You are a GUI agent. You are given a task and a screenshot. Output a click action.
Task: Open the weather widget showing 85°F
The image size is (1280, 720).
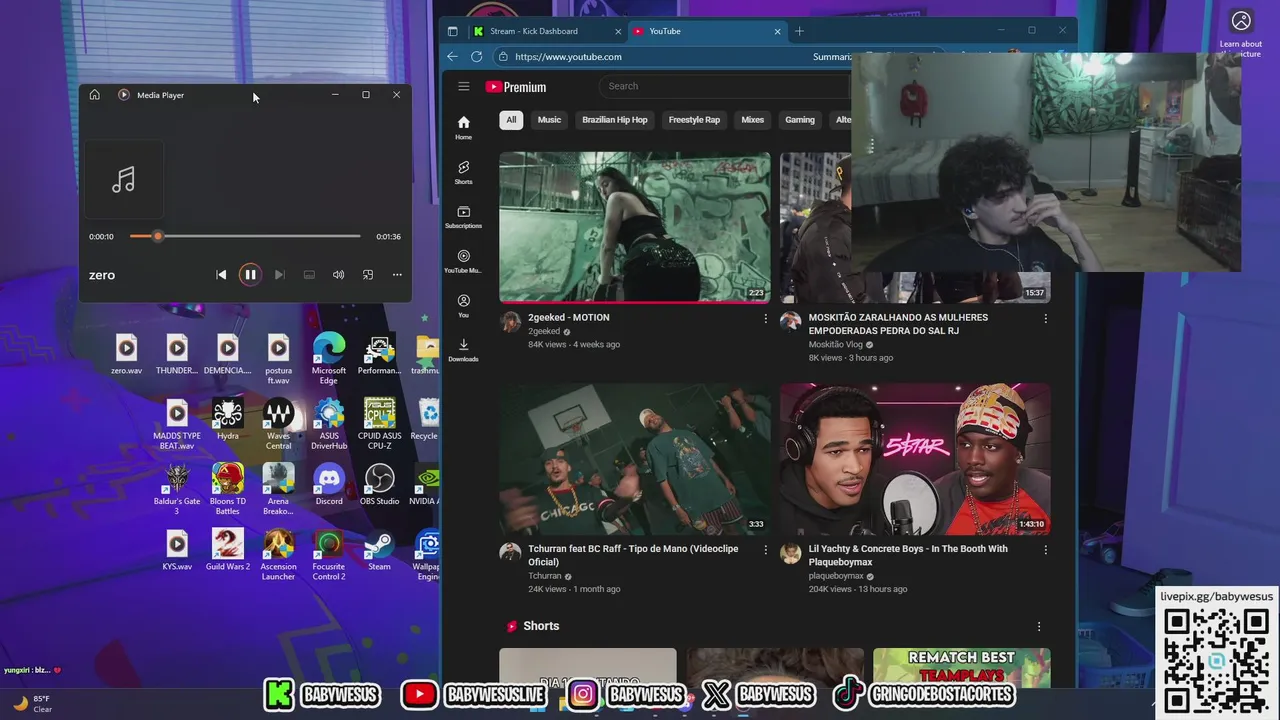pyautogui.click(x=32, y=704)
